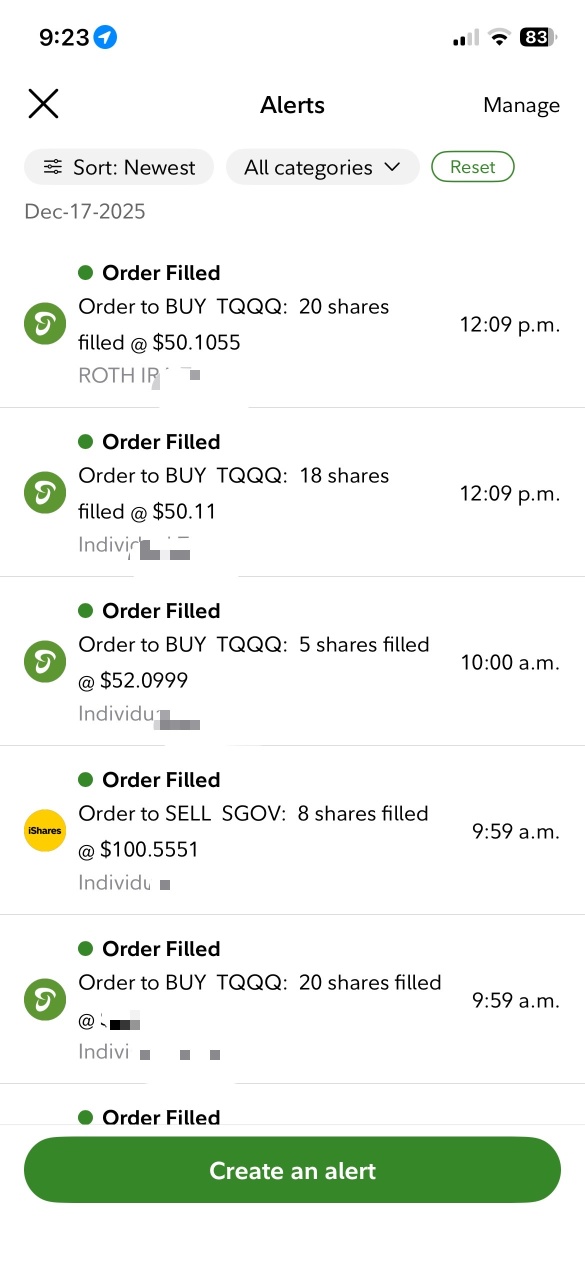Tap the TQQQ logo on the 20 shares at $50.1055 alert
The image size is (585, 1266).
click(x=45, y=324)
